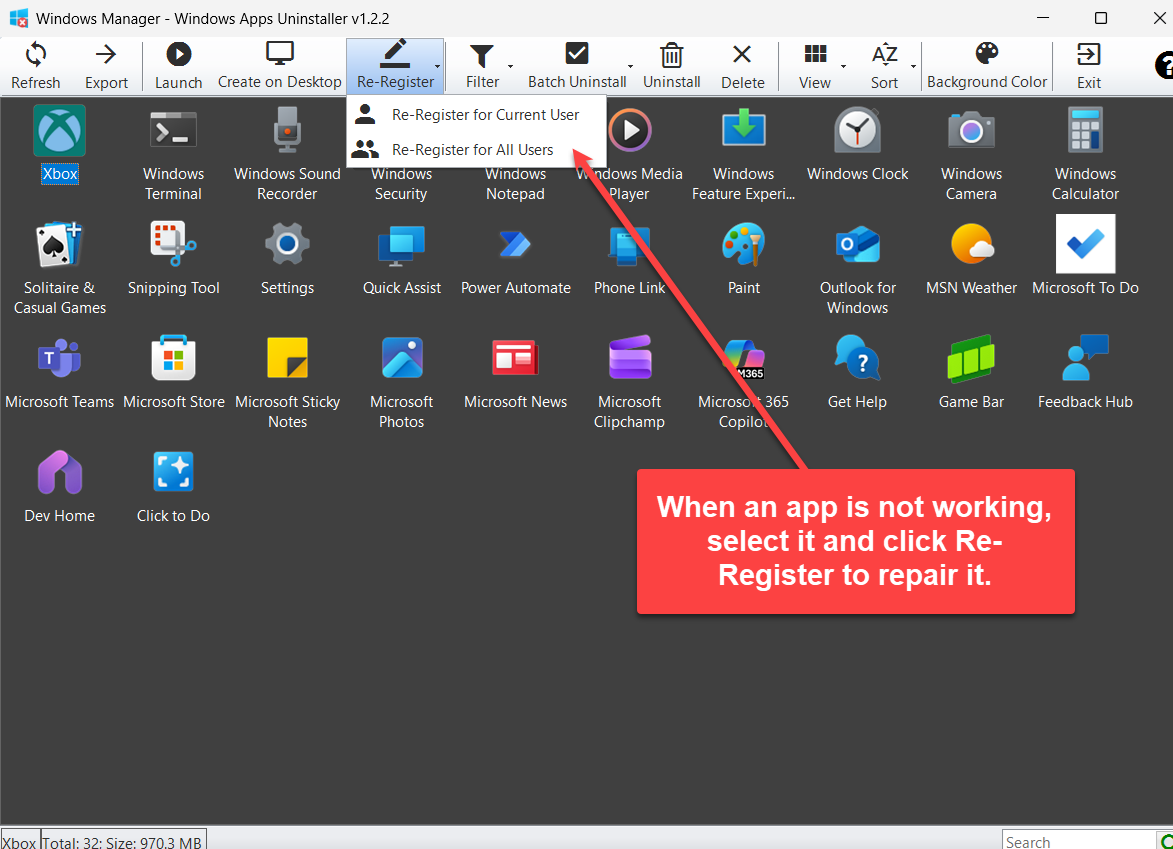Click the Windows Manager title bar icon

tap(19, 18)
